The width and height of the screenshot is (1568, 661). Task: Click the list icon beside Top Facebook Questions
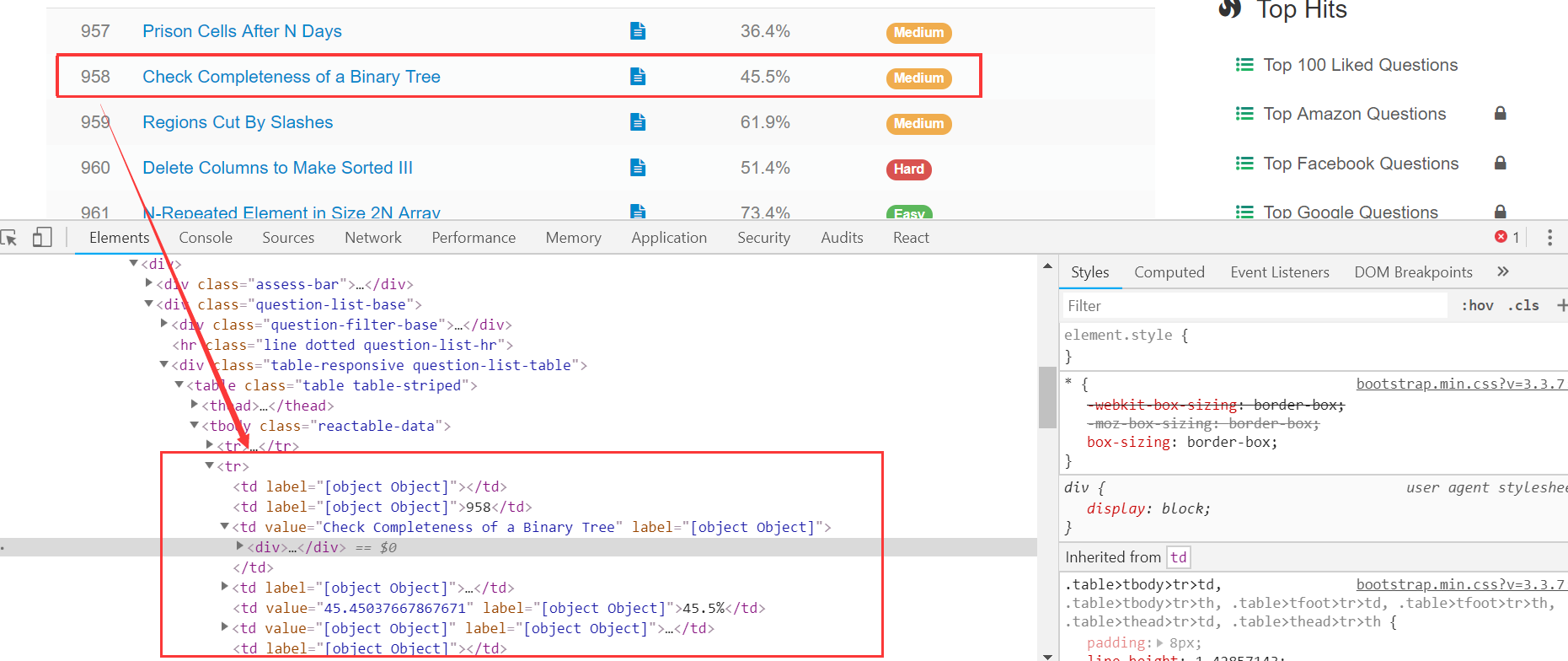pos(1244,164)
